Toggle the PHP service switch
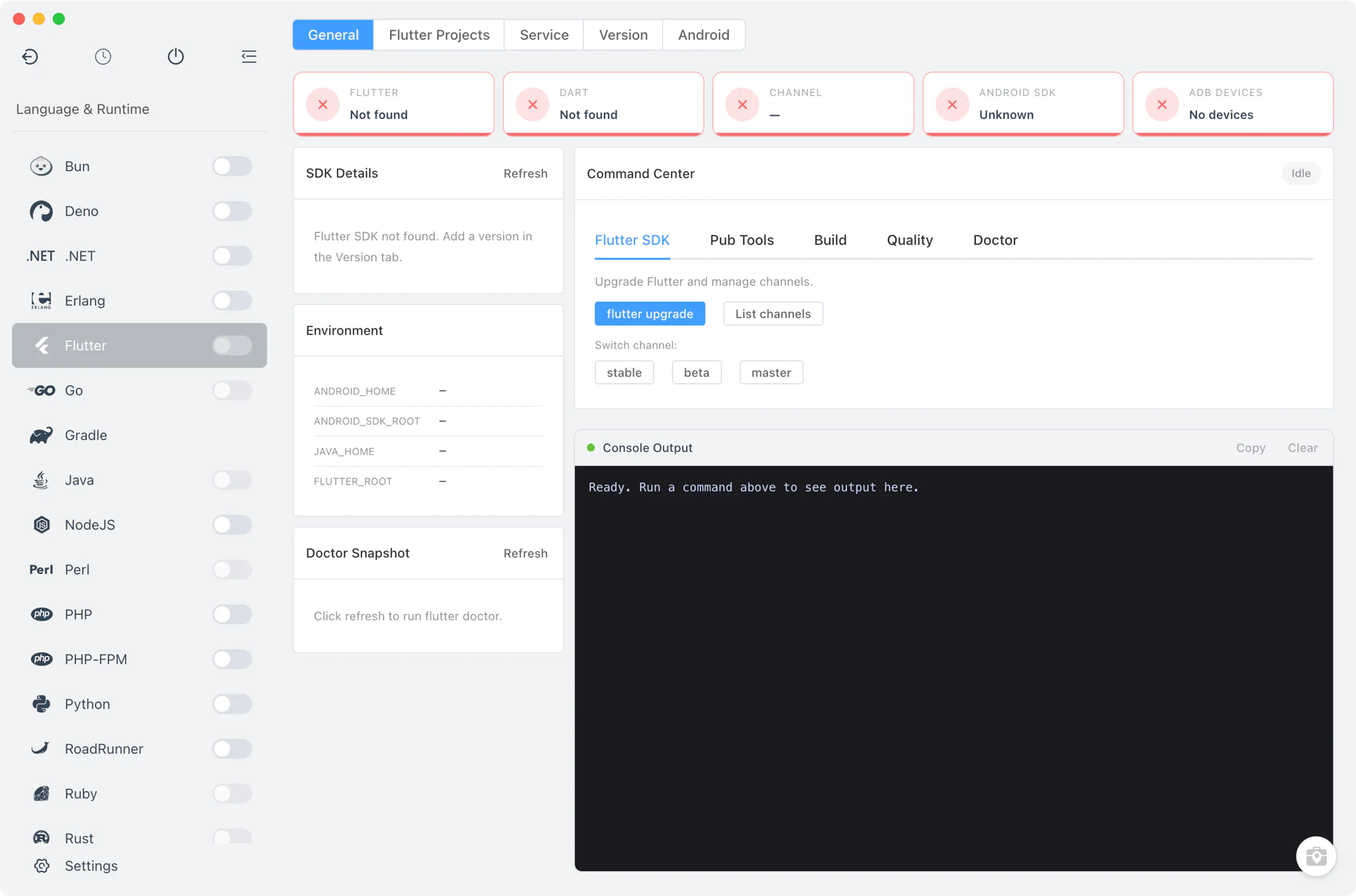1356x896 pixels. [232, 614]
